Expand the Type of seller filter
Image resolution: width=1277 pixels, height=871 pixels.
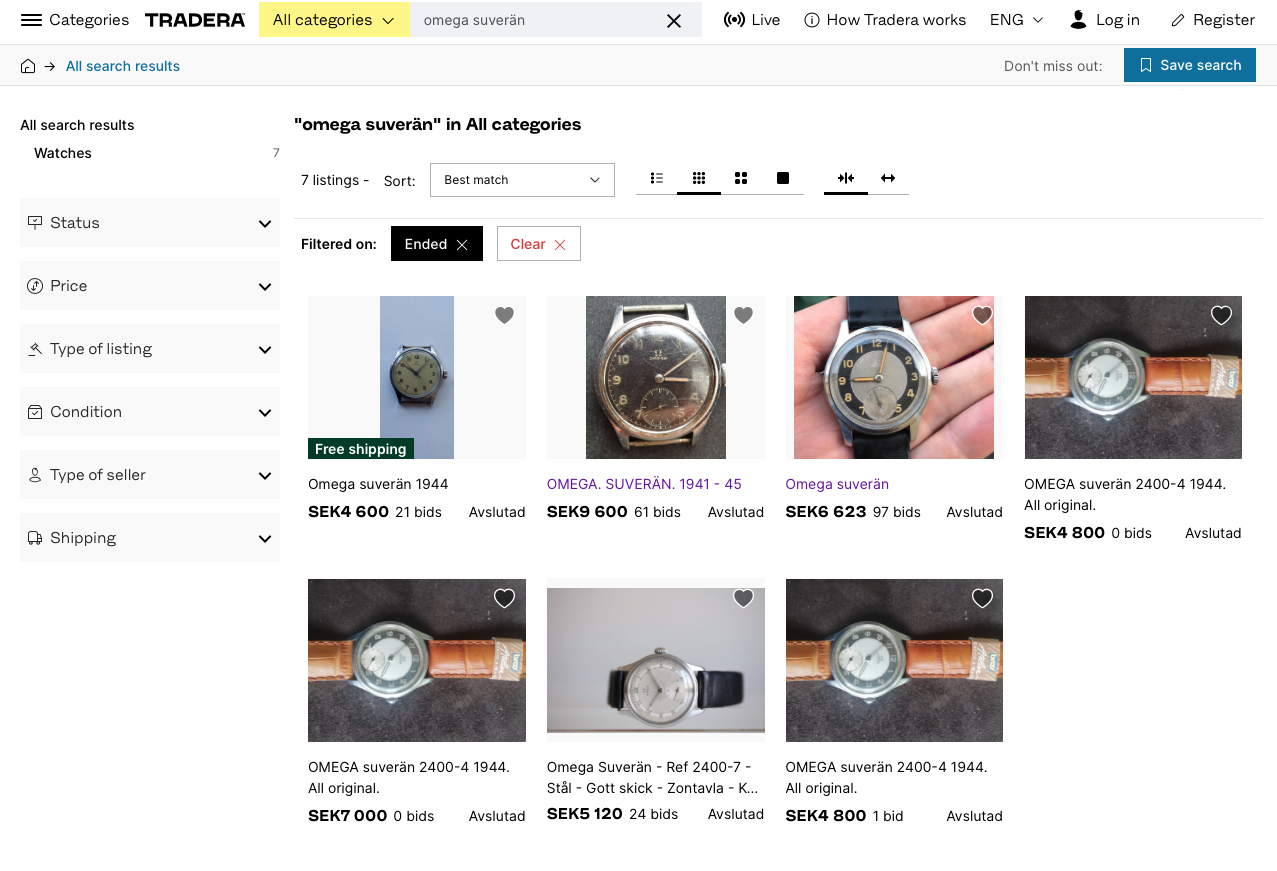150,475
